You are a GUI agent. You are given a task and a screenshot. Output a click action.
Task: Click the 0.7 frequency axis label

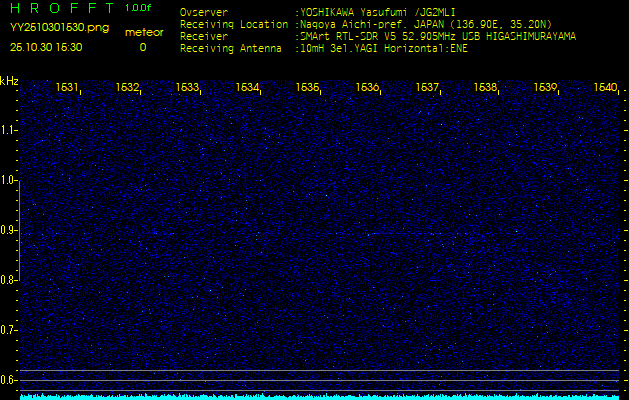tap(9, 330)
